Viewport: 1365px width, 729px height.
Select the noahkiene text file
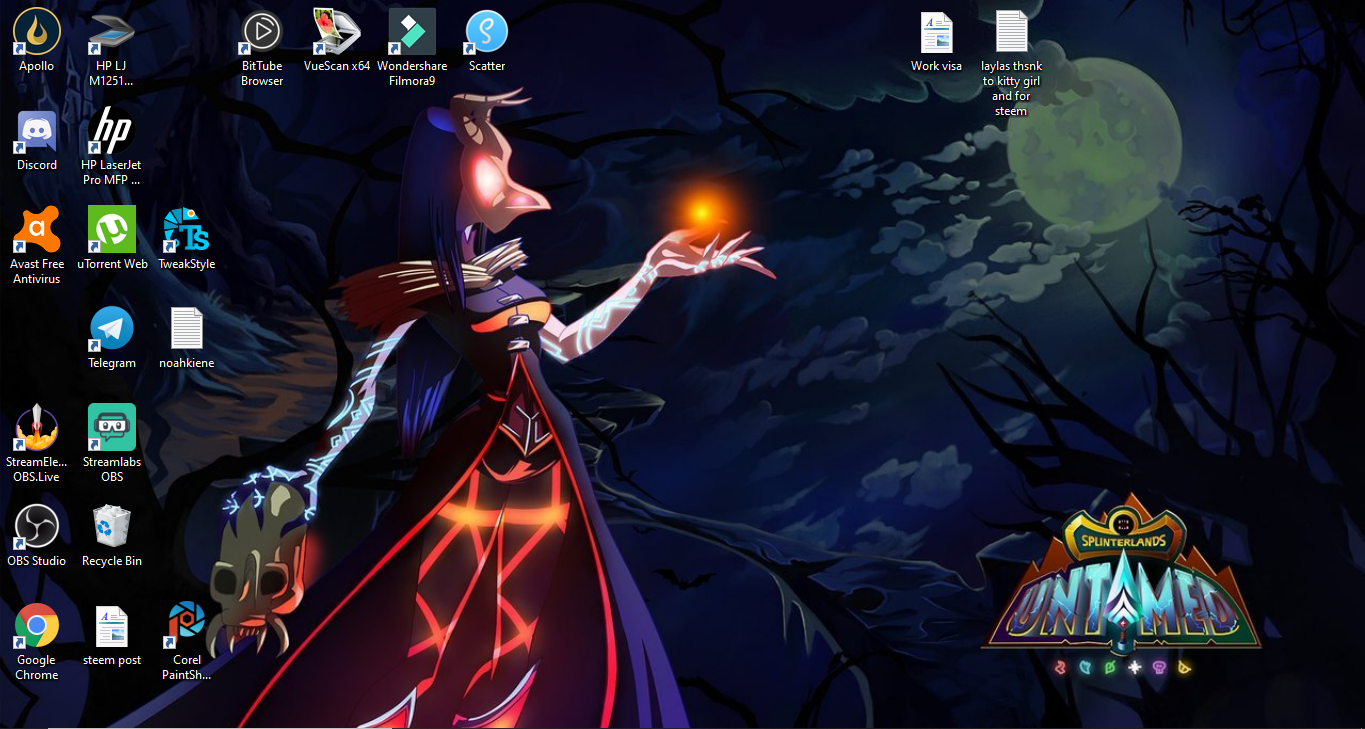[187, 328]
